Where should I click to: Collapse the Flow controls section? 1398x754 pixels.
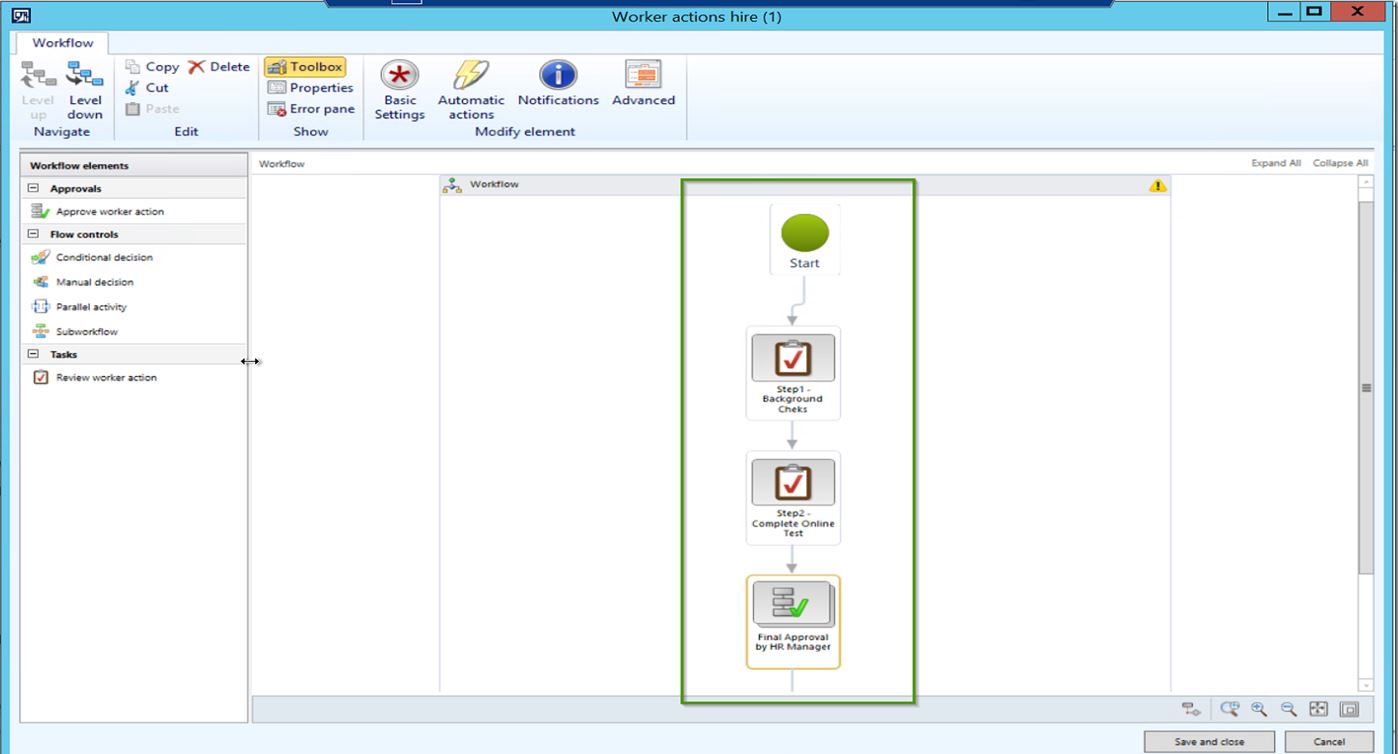point(35,233)
